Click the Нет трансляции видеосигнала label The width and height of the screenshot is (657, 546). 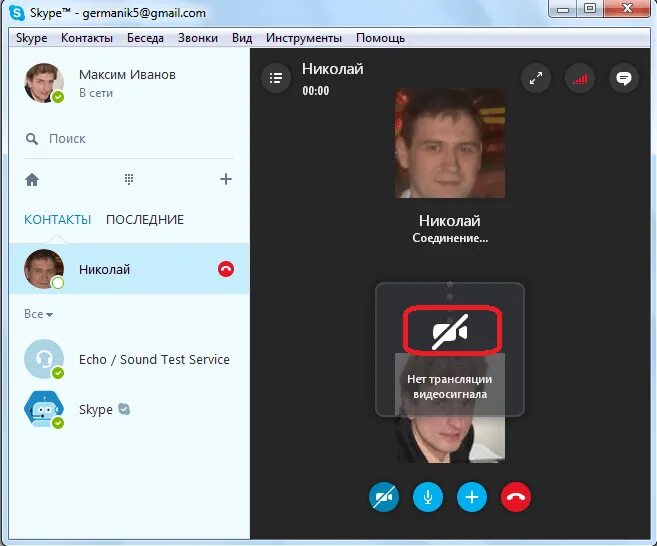pos(450,386)
